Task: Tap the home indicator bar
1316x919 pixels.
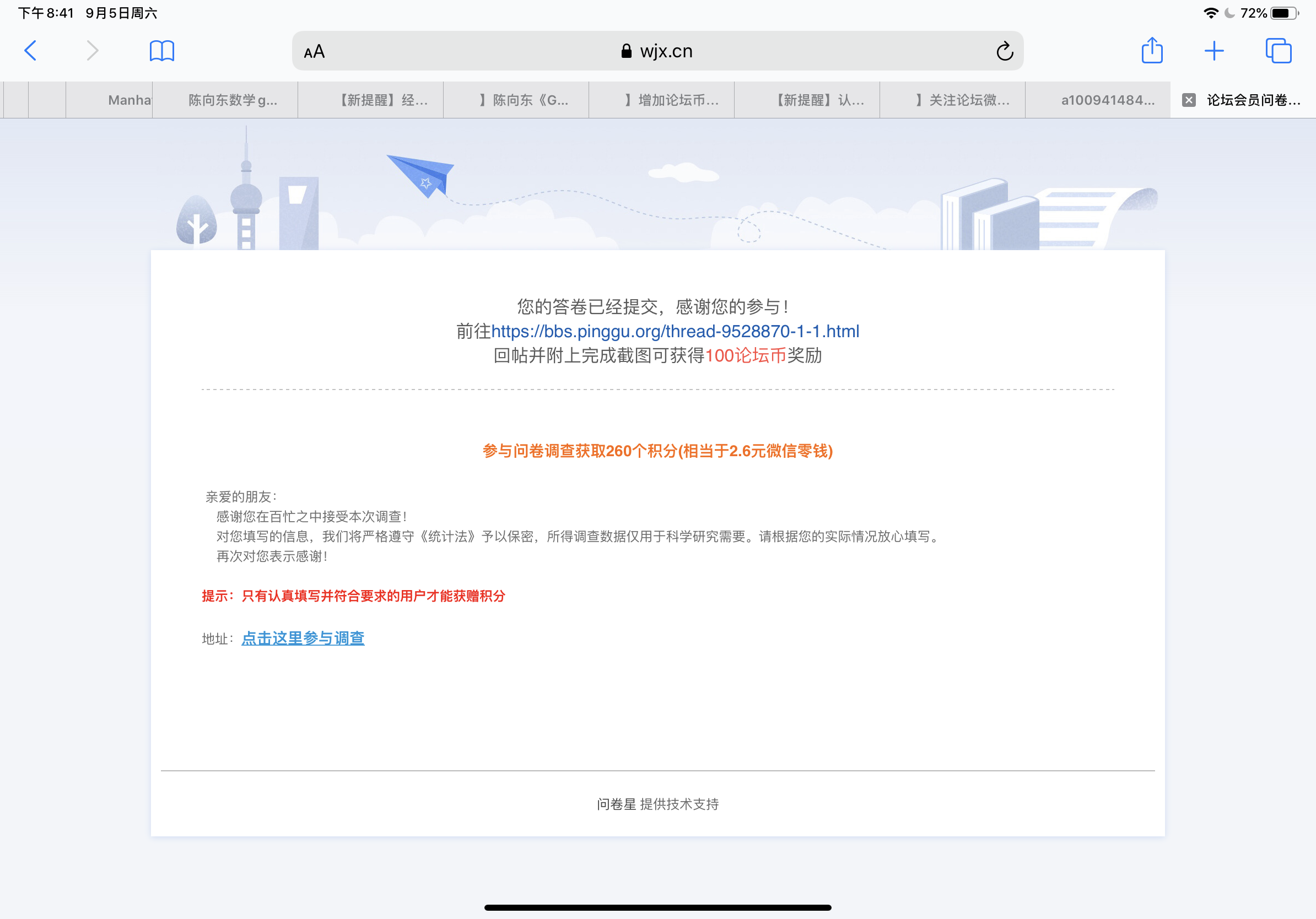Action: [657, 907]
